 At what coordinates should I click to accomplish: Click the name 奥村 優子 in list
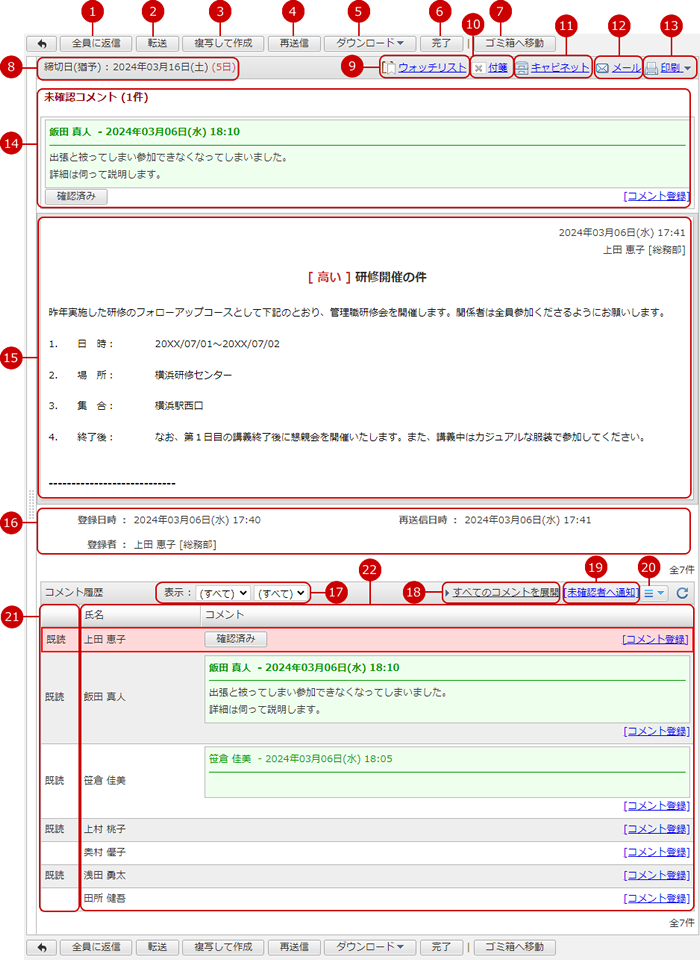pos(105,852)
